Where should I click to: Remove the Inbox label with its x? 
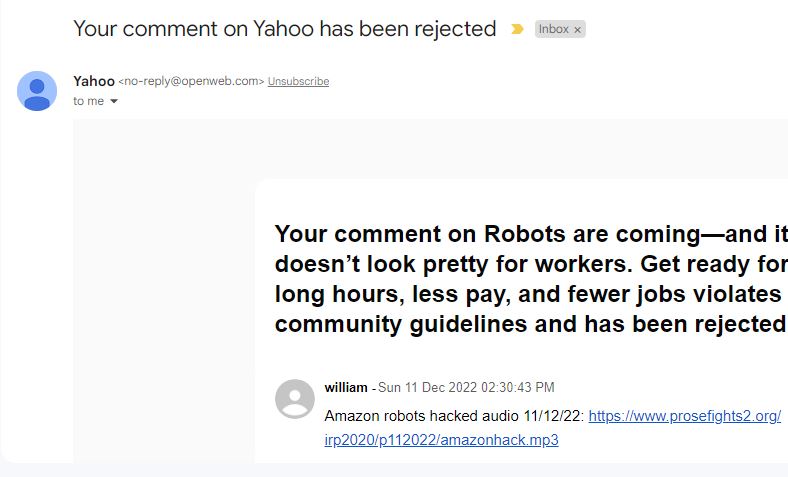coord(577,30)
